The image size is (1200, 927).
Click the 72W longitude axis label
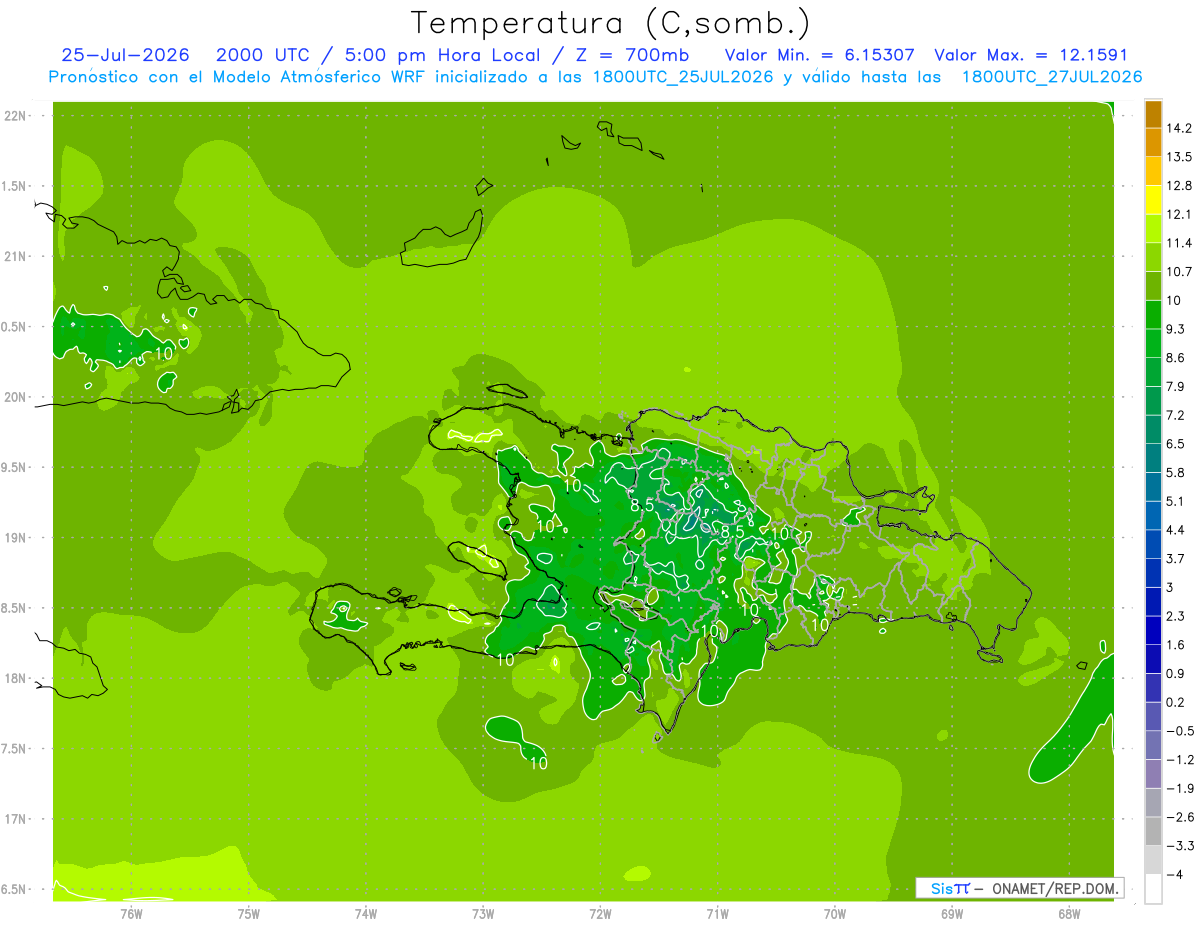tap(600, 913)
